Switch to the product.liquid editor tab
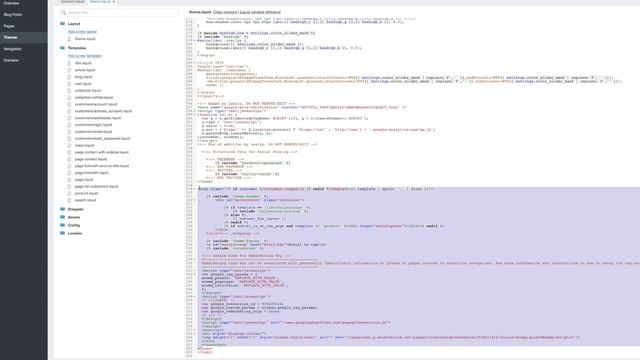Viewport: 640px width, 360px height. pyautogui.click(x=73, y=2)
